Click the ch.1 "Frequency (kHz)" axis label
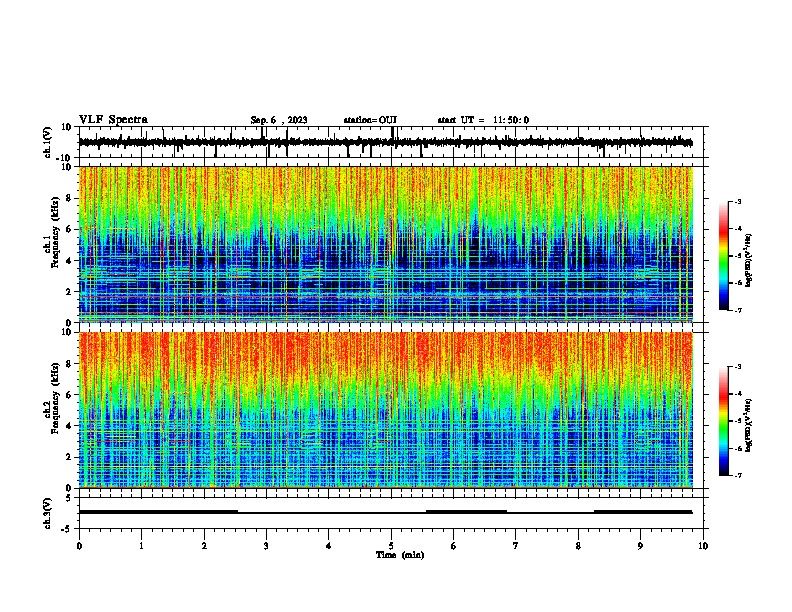 coord(55,232)
